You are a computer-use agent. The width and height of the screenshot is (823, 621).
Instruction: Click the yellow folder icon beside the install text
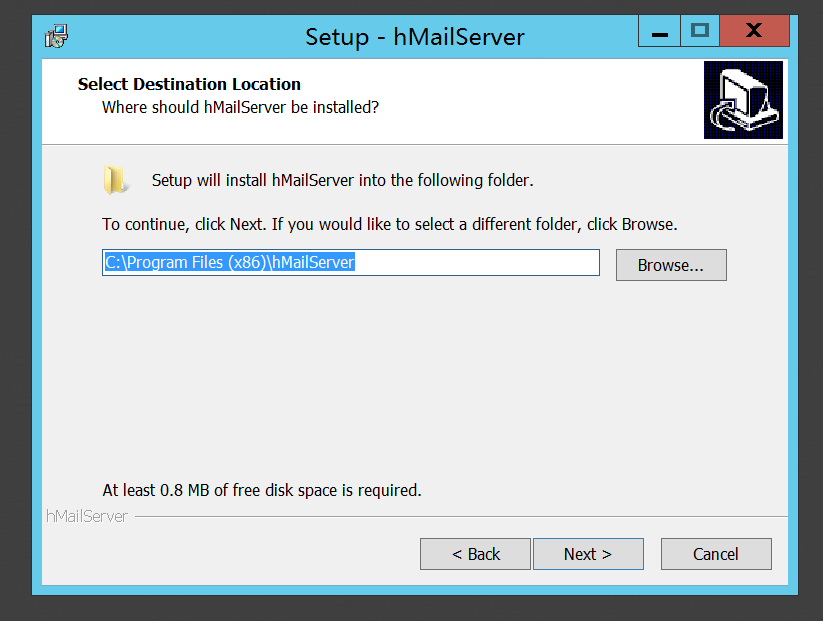pos(117,179)
